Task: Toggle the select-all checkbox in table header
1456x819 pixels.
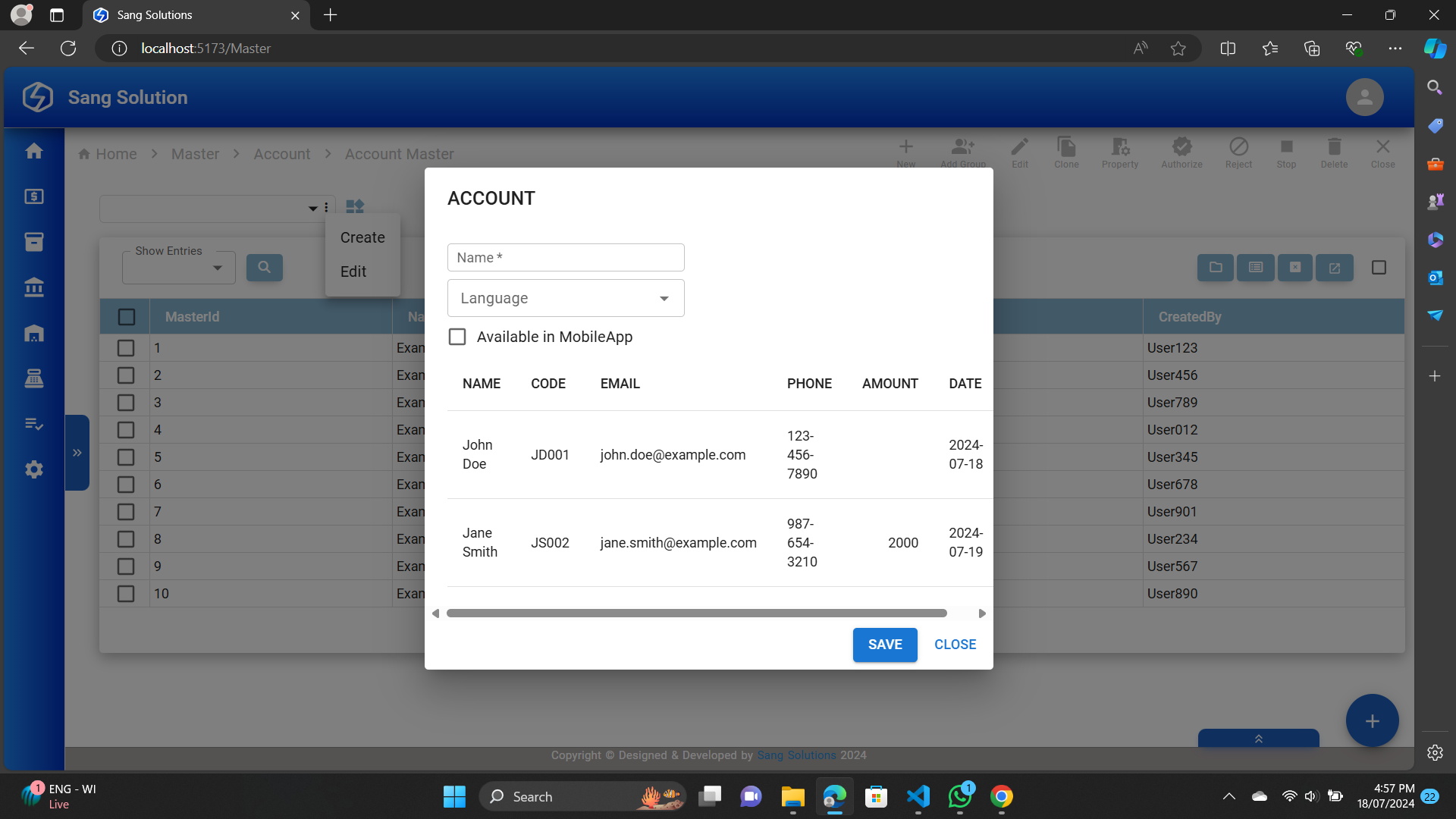Action: tap(127, 317)
